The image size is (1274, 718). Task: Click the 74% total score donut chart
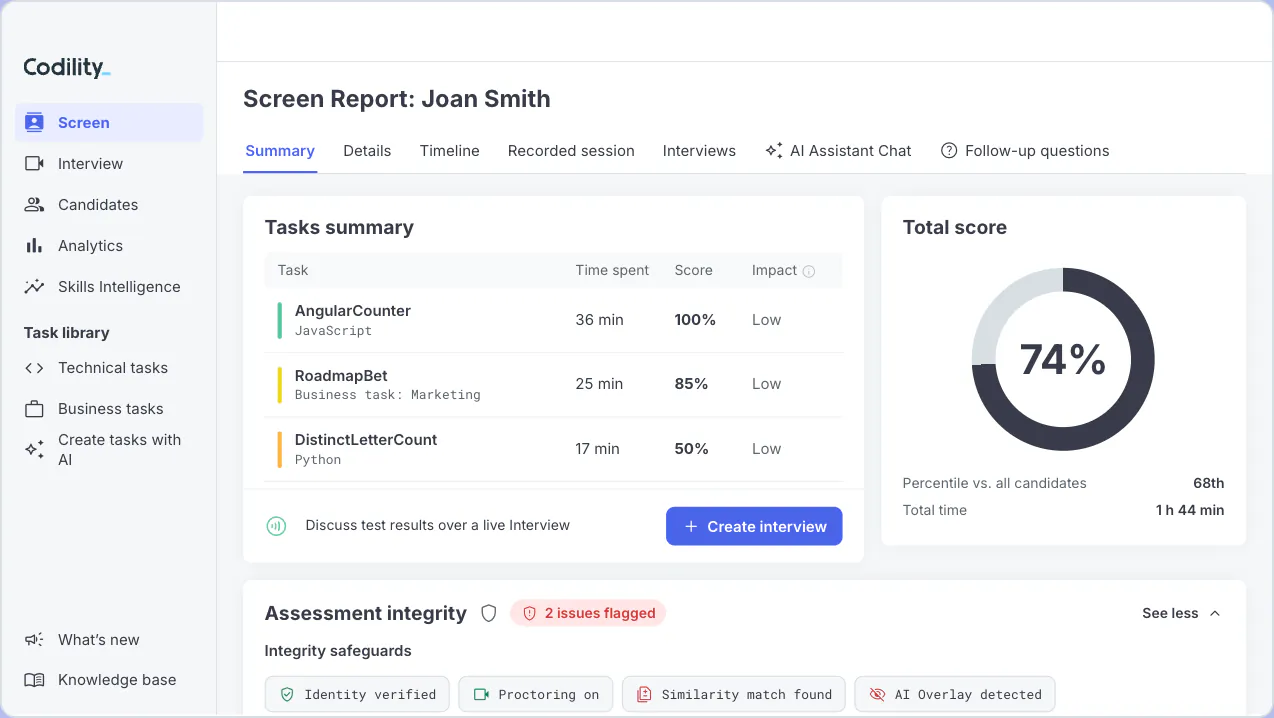[1063, 359]
